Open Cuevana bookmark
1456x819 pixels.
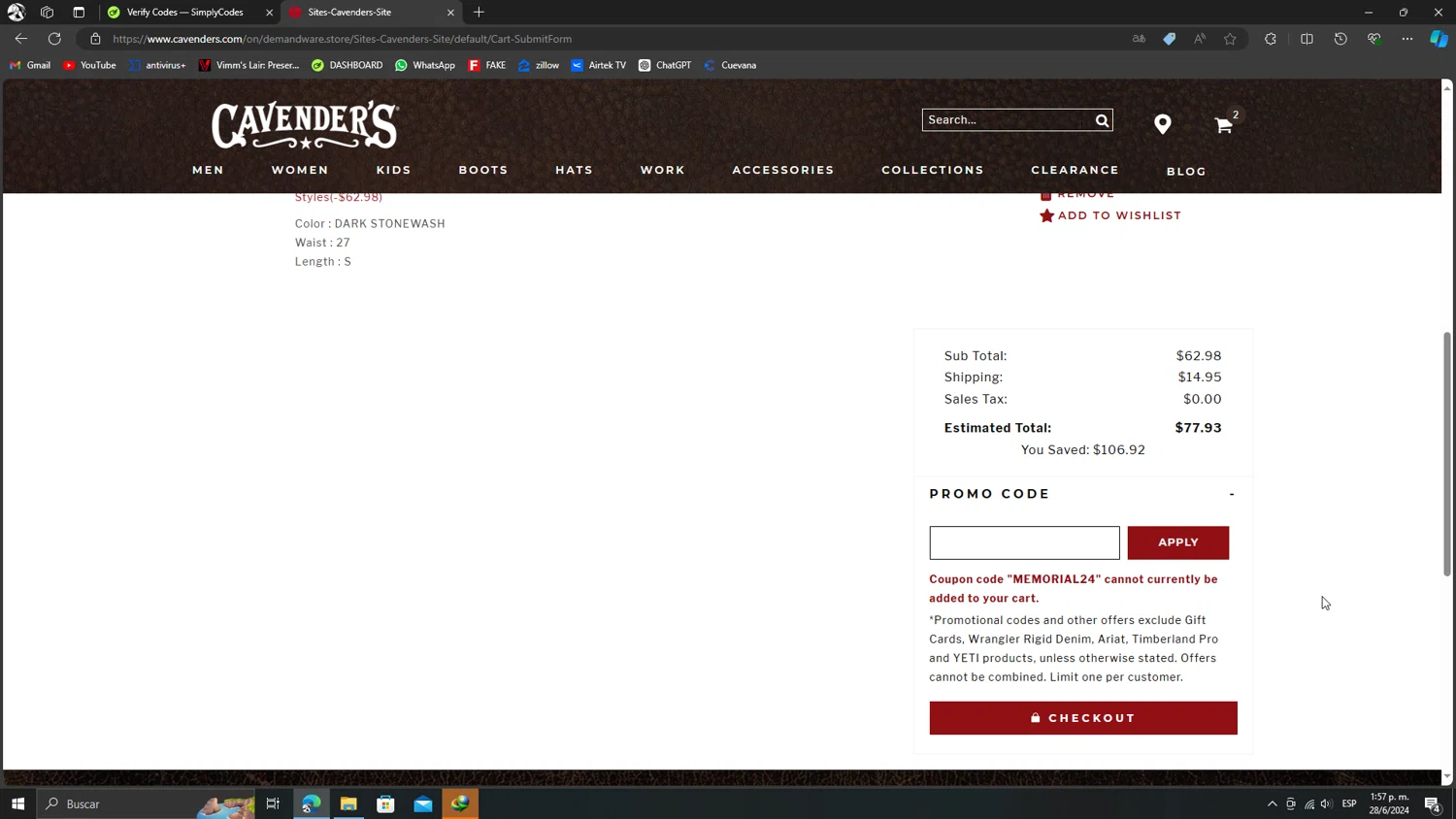(730, 65)
